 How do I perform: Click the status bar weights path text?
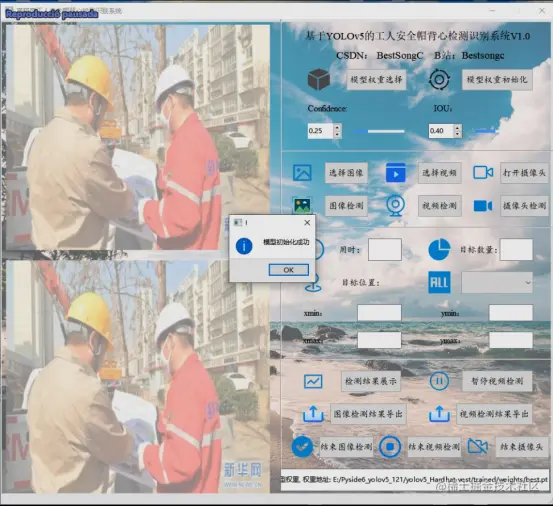[415, 479]
